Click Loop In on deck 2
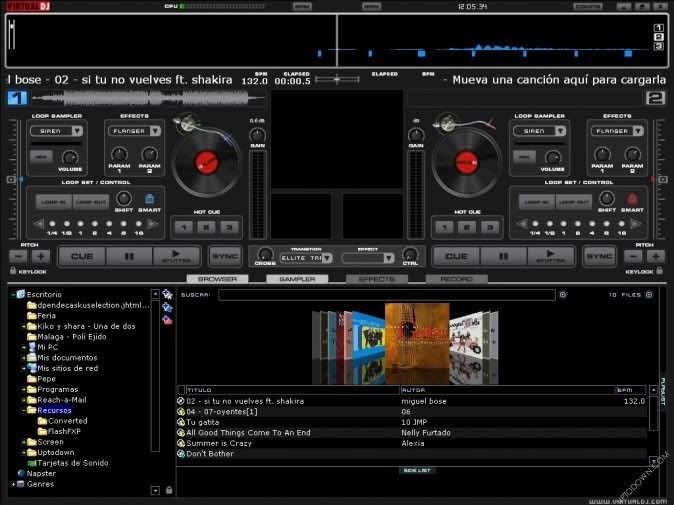 pos(536,202)
